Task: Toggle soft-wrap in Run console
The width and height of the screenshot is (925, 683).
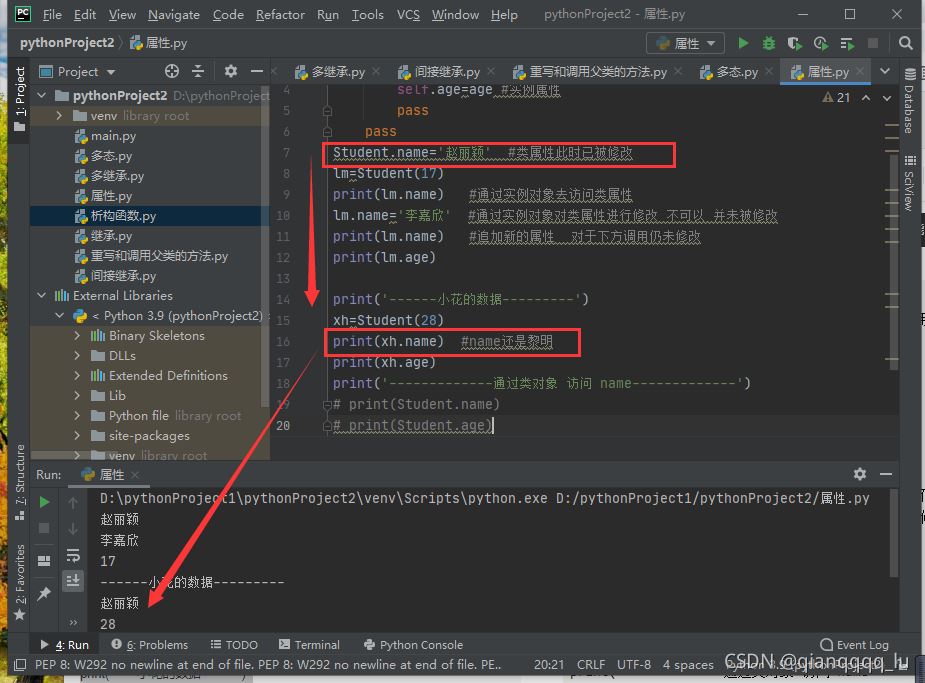Action: 73,555
